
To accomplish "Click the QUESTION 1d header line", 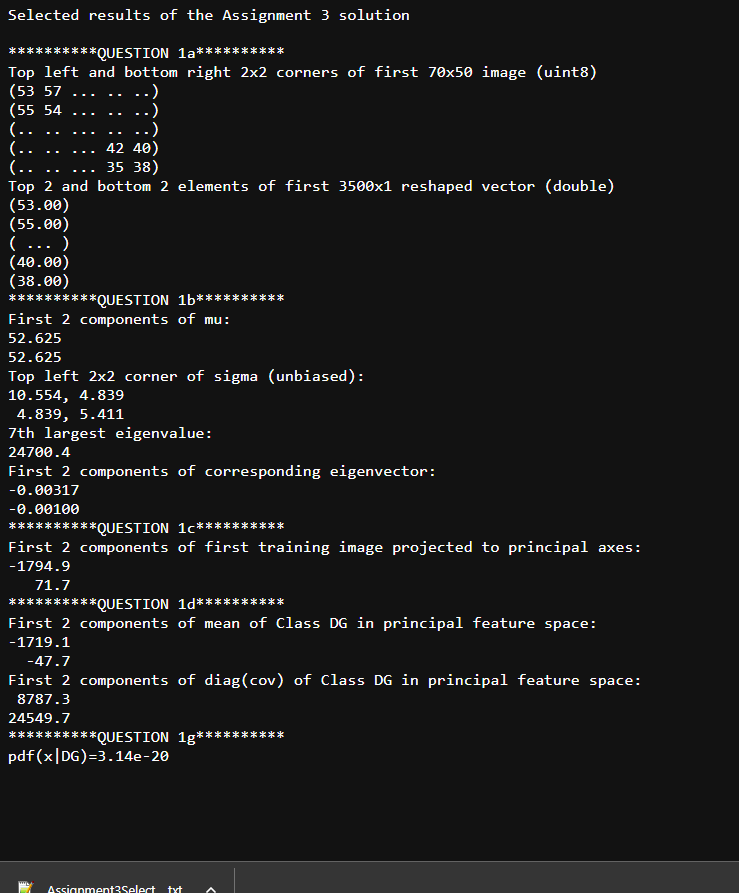I will pyautogui.click(x=146, y=604).
